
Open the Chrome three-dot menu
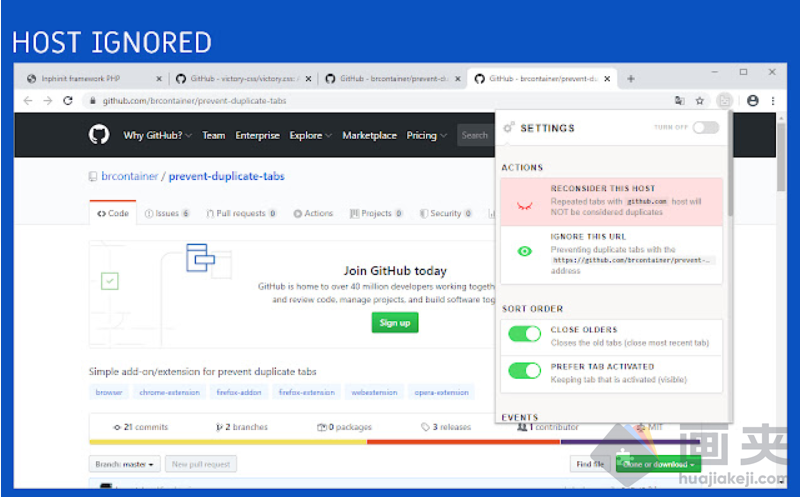point(773,101)
